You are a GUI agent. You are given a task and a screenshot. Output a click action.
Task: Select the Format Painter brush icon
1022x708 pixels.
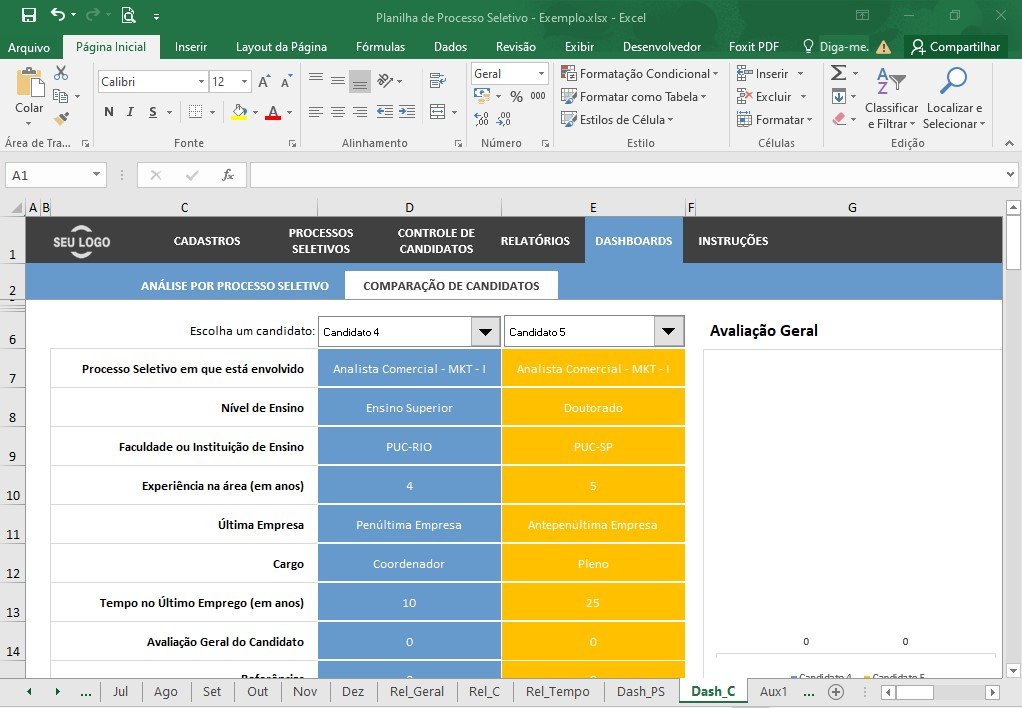pos(61,119)
